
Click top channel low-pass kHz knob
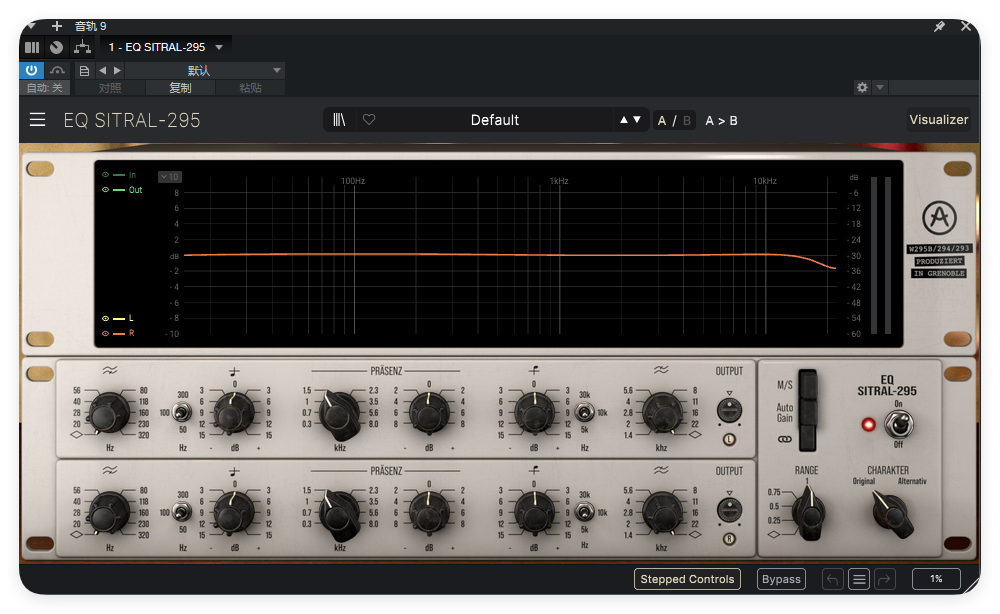(x=661, y=413)
